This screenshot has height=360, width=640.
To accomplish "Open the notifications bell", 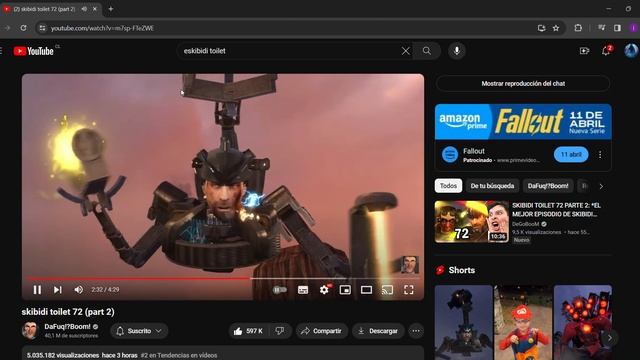I will (606, 51).
